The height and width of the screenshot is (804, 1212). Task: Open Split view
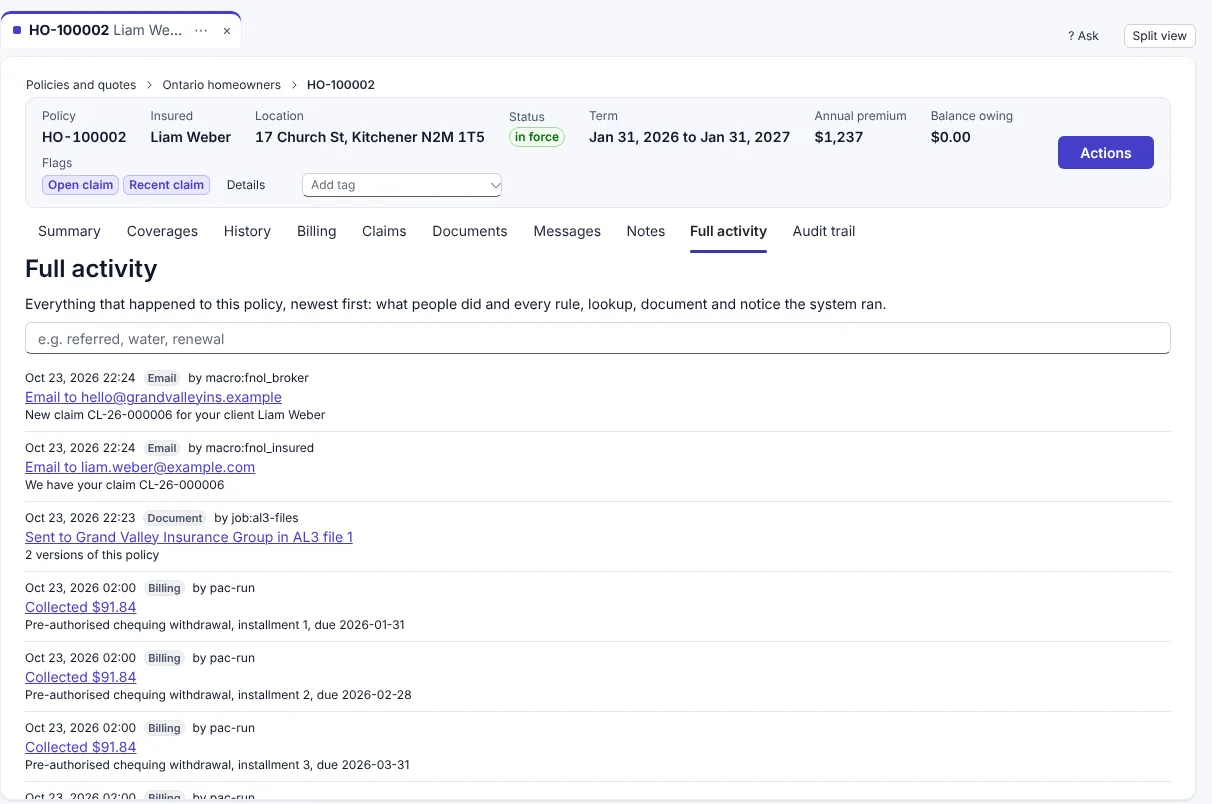click(x=1159, y=36)
